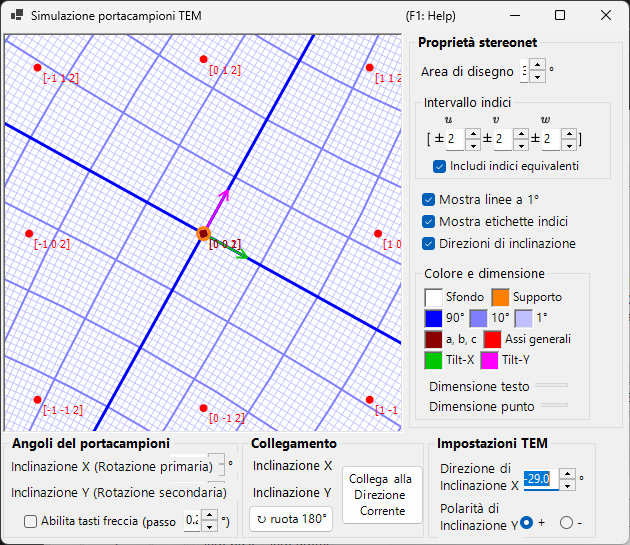Decrease the Area di disegno value
Screen dimensions: 630x545
click(x=538, y=77)
